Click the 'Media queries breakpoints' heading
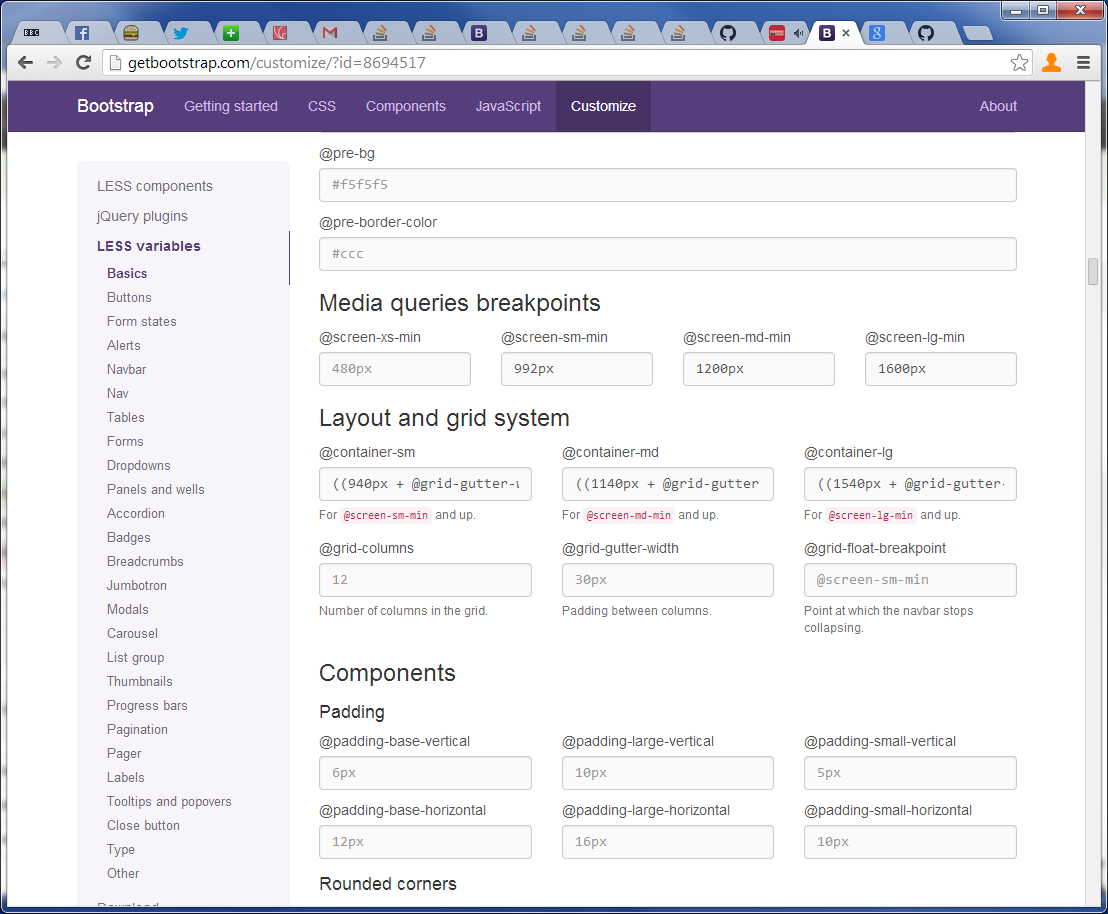 click(x=460, y=303)
